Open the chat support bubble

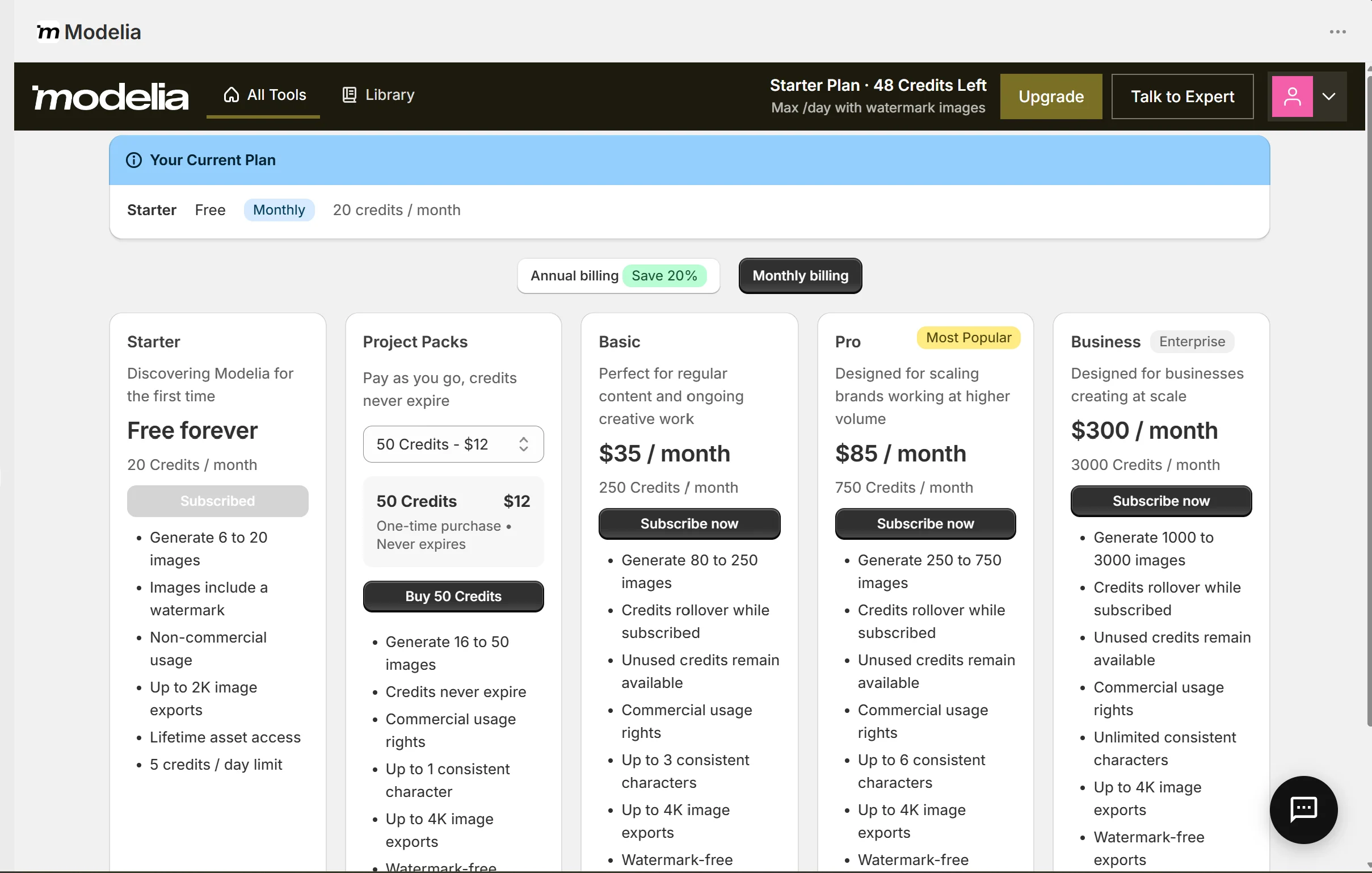click(1303, 809)
